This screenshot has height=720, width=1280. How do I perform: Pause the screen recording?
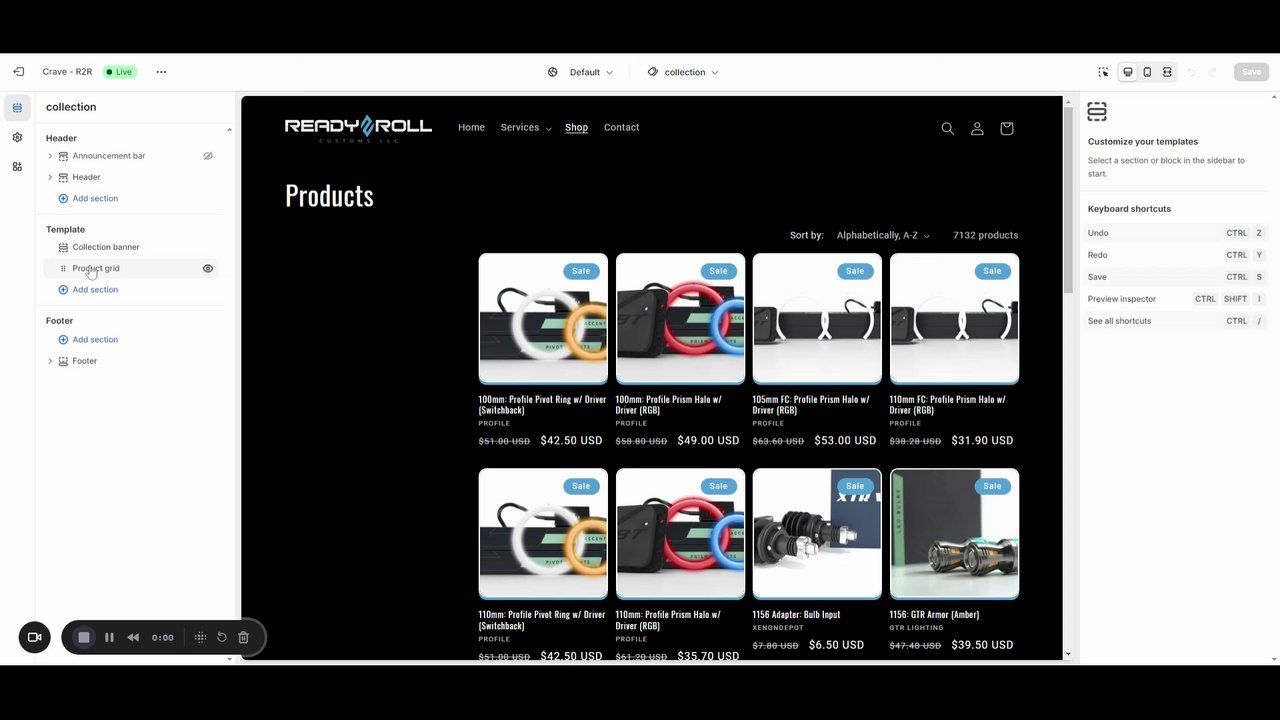coord(109,637)
